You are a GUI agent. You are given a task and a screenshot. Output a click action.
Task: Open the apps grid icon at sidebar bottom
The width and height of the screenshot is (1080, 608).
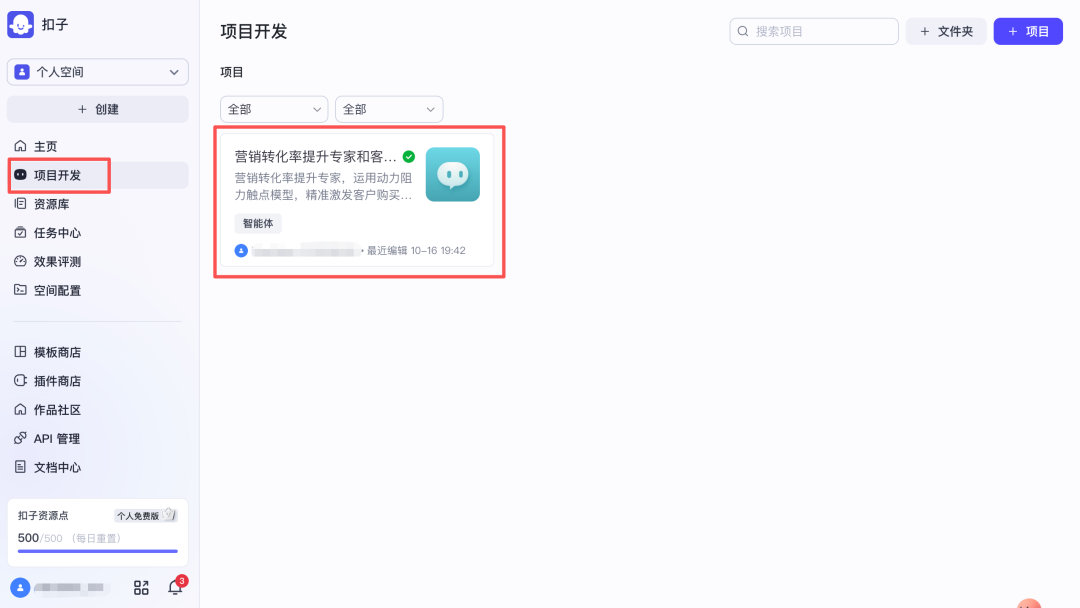[x=141, y=587]
